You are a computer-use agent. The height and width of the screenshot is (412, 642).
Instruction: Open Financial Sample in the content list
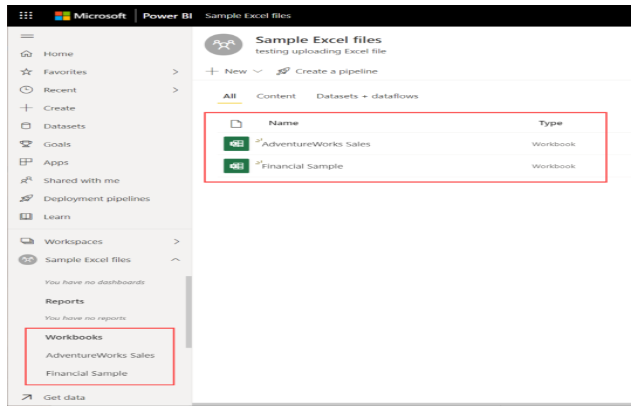point(303,166)
